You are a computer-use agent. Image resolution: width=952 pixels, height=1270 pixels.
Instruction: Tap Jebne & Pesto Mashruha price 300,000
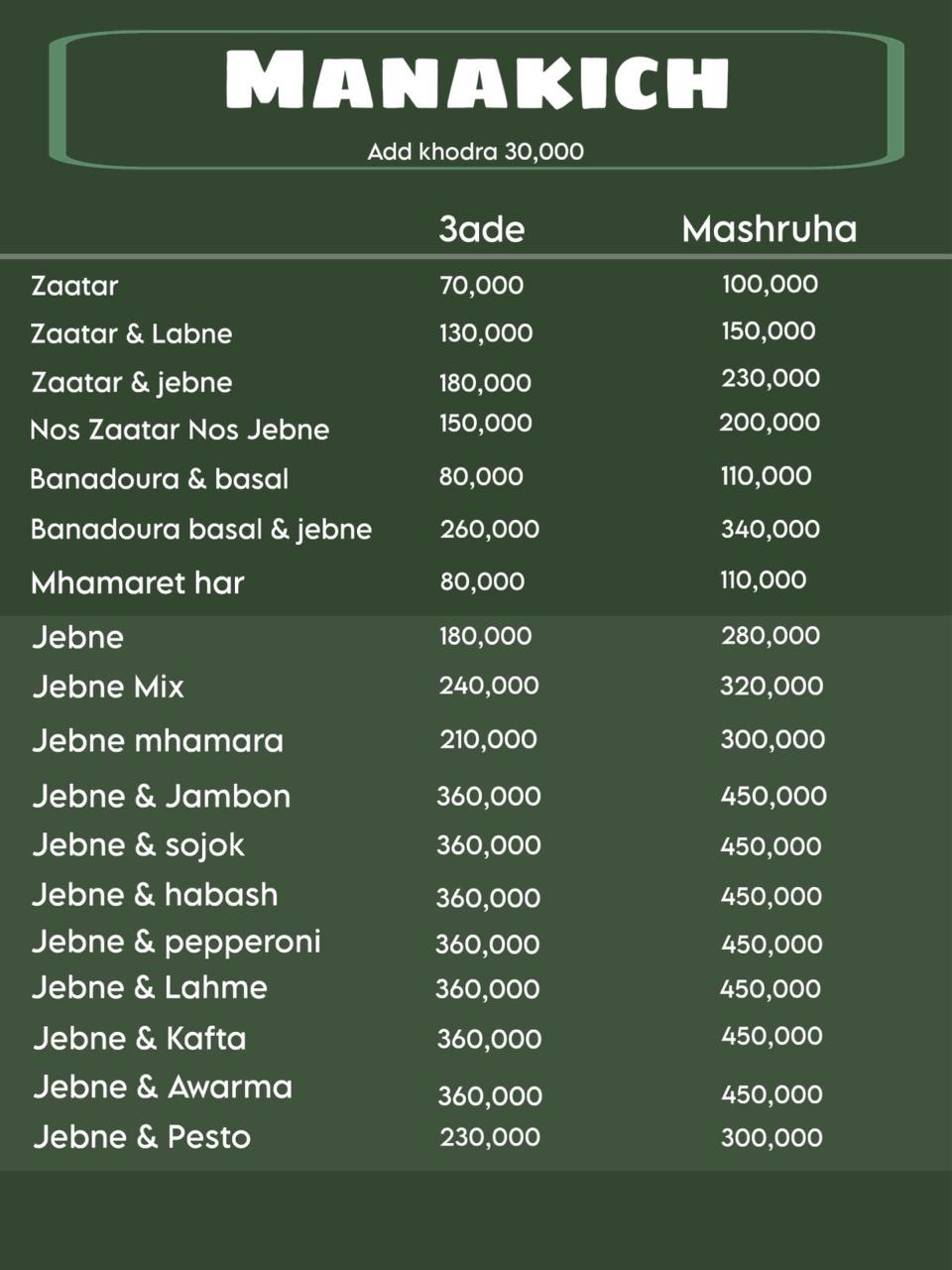point(772,1138)
